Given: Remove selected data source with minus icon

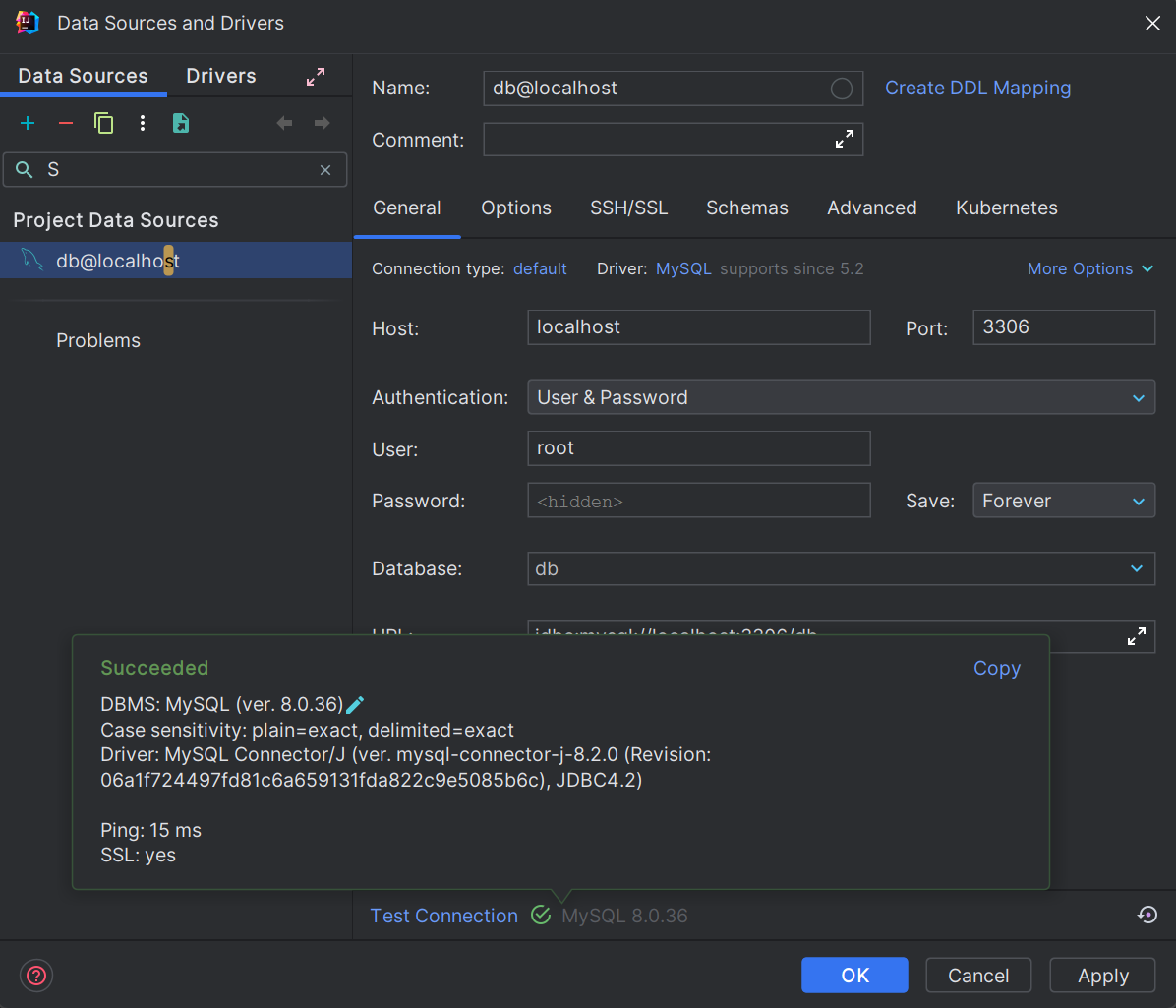Looking at the screenshot, I should [x=66, y=123].
